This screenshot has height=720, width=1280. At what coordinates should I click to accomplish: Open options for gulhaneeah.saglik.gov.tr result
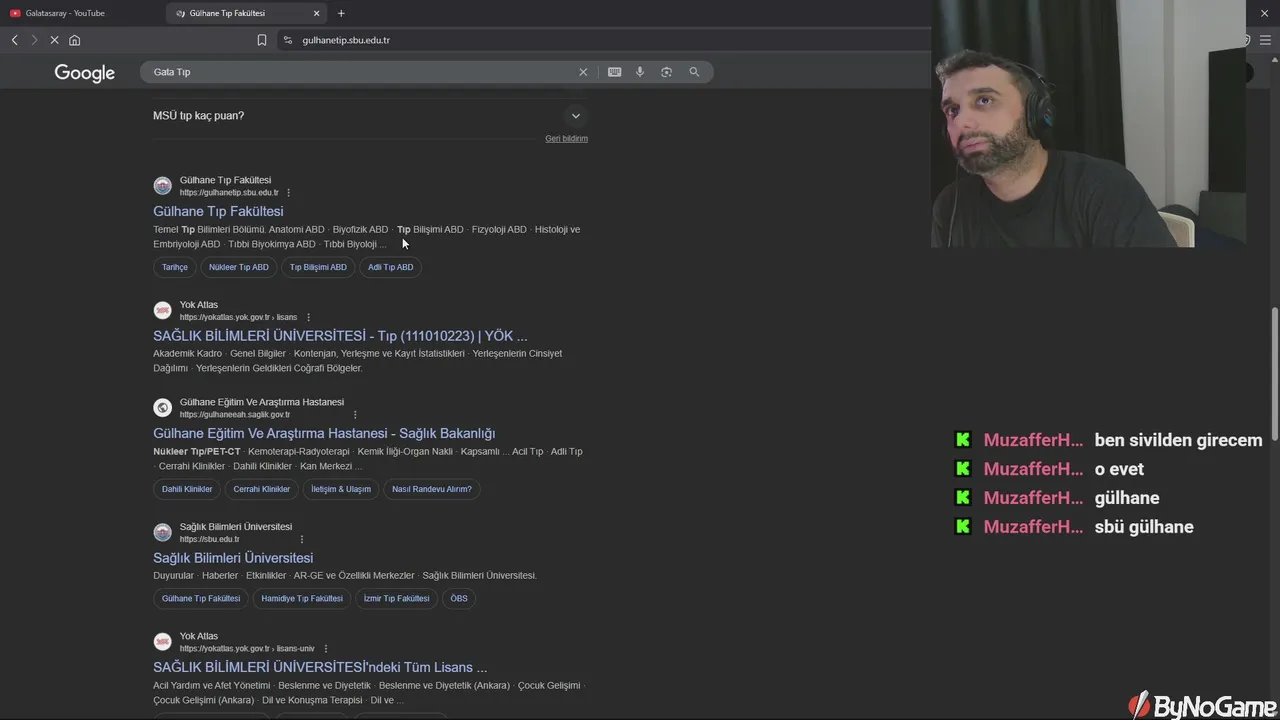[x=355, y=414]
